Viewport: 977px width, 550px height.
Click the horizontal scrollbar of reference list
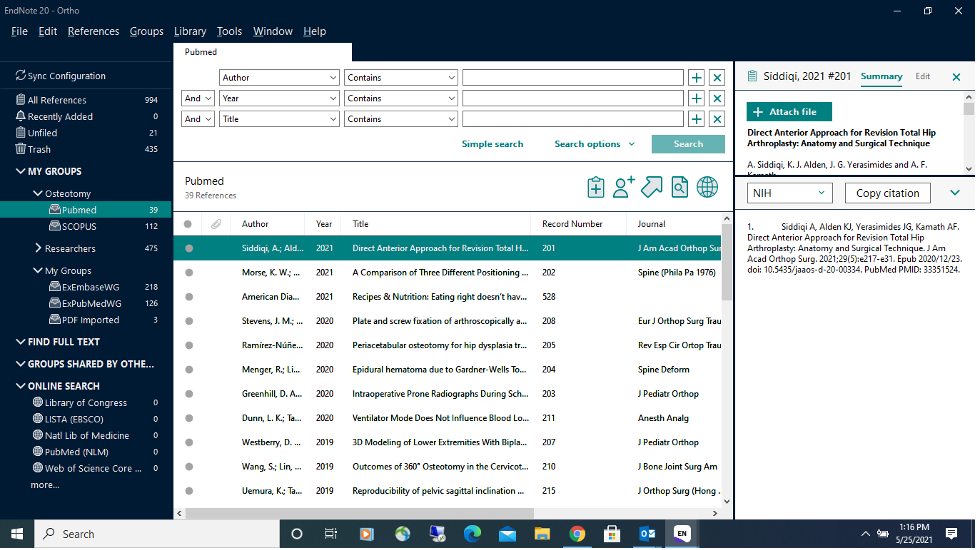360,513
